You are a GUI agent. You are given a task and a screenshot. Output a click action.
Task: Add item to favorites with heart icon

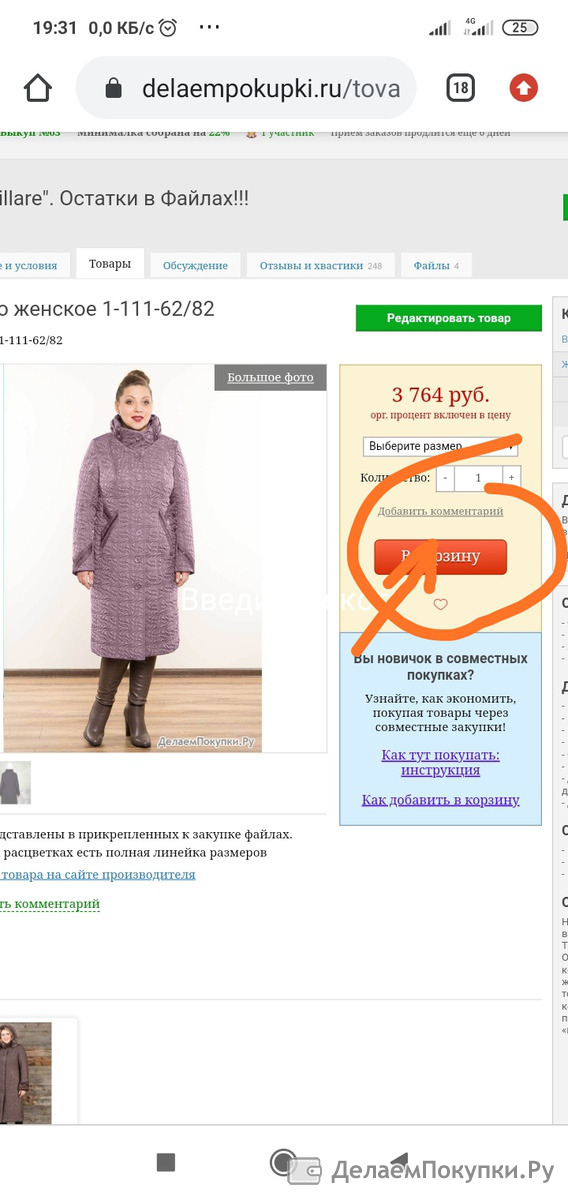440,604
